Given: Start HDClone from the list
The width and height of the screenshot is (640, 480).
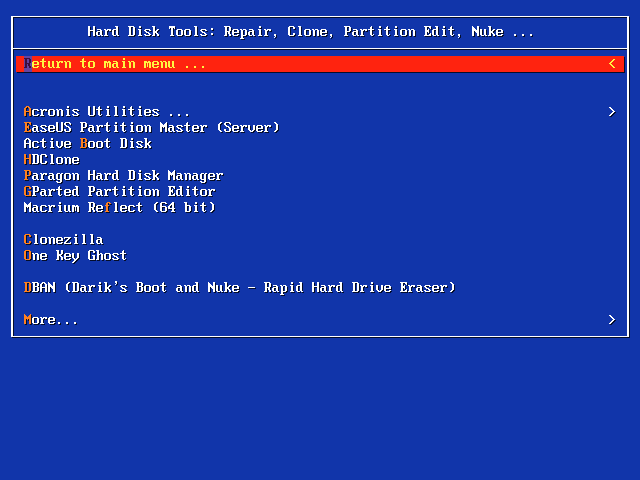Looking at the screenshot, I should click(51, 160).
